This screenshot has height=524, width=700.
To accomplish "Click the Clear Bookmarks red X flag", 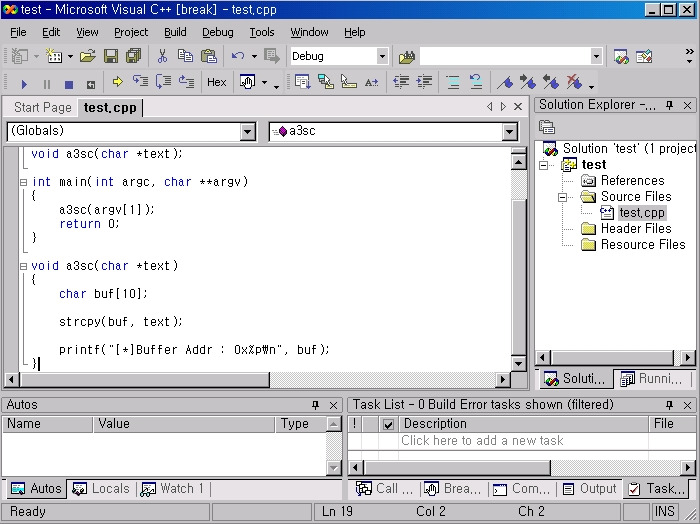I will pyautogui.click(x=574, y=82).
